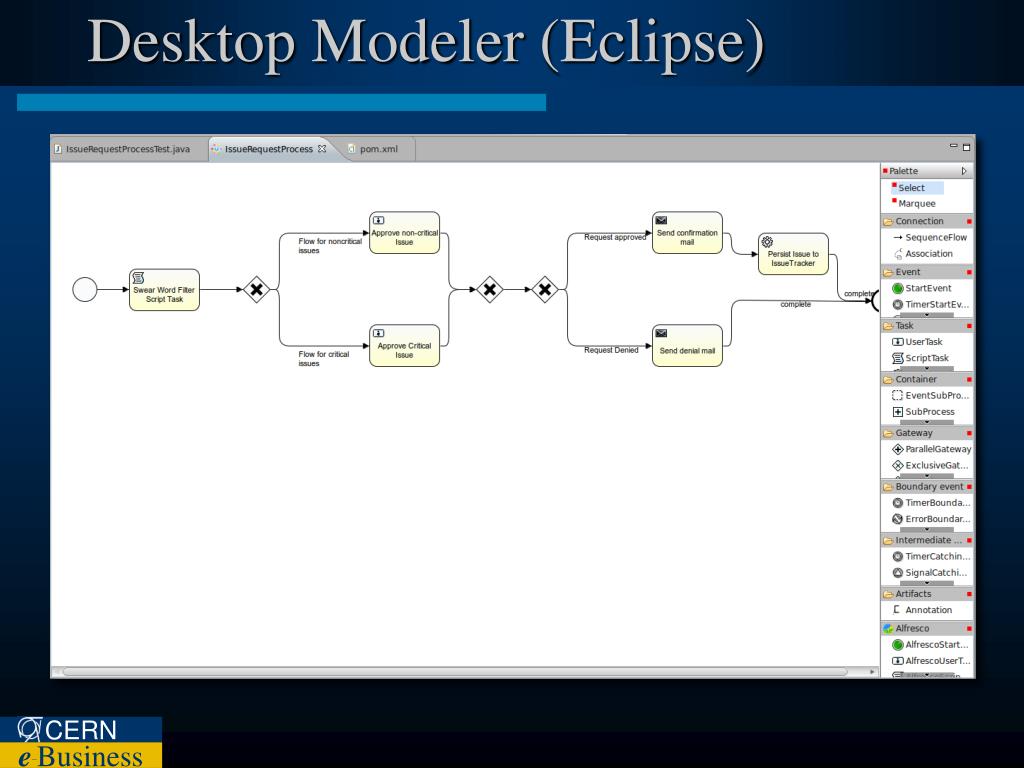Select AlfrescoUserTask palette entry

click(x=931, y=661)
